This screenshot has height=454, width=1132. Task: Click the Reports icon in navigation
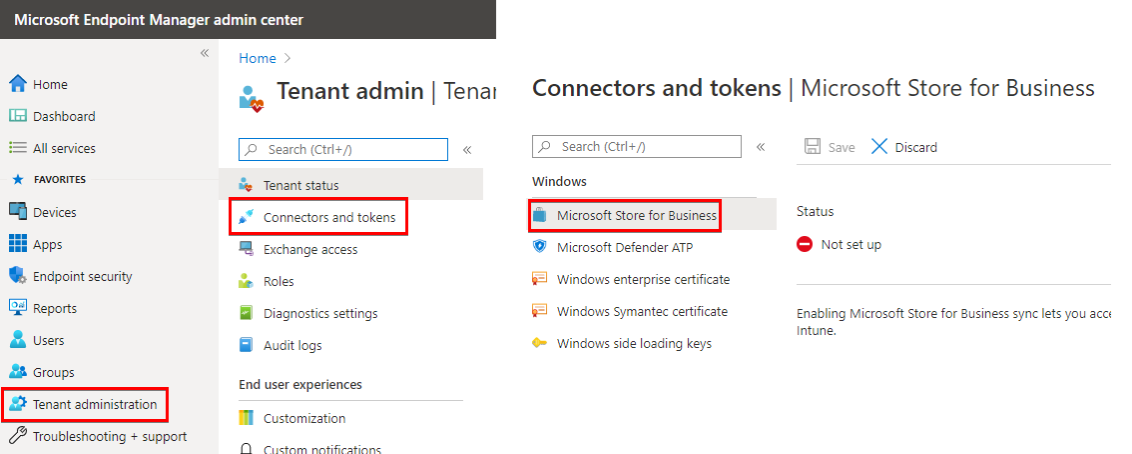[x=18, y=307]
